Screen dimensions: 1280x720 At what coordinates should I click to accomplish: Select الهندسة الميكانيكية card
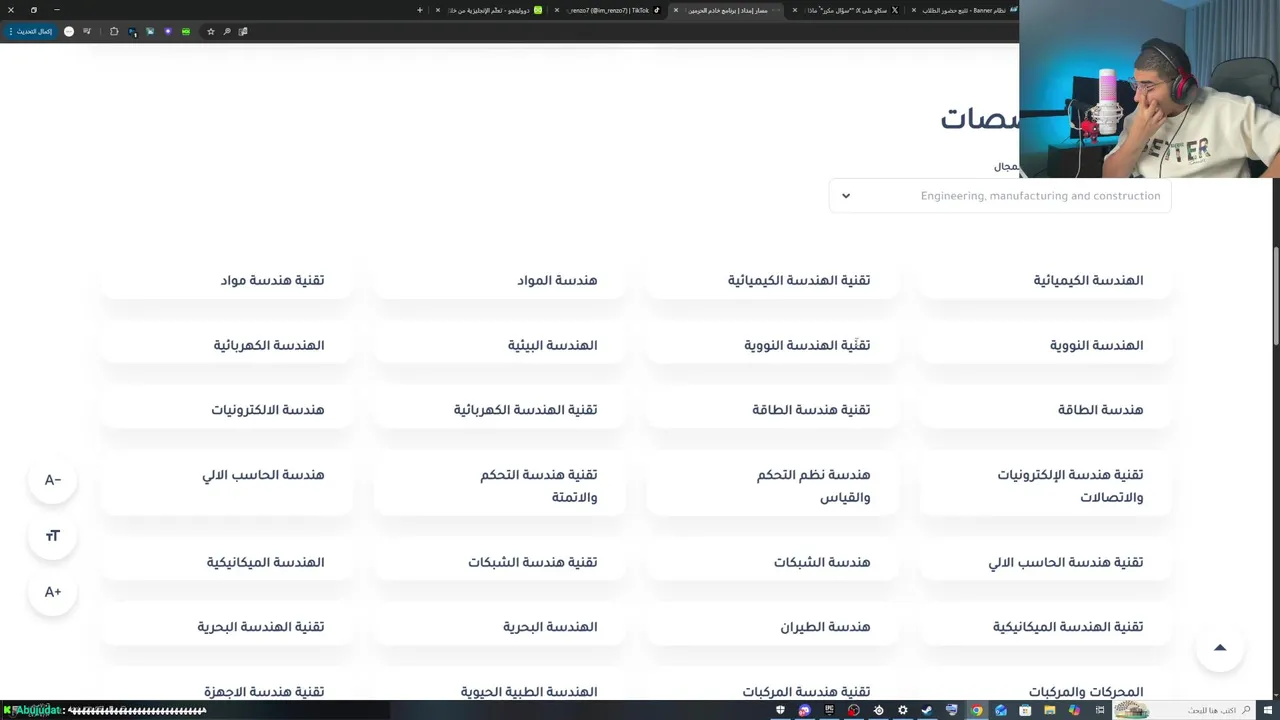226,562
